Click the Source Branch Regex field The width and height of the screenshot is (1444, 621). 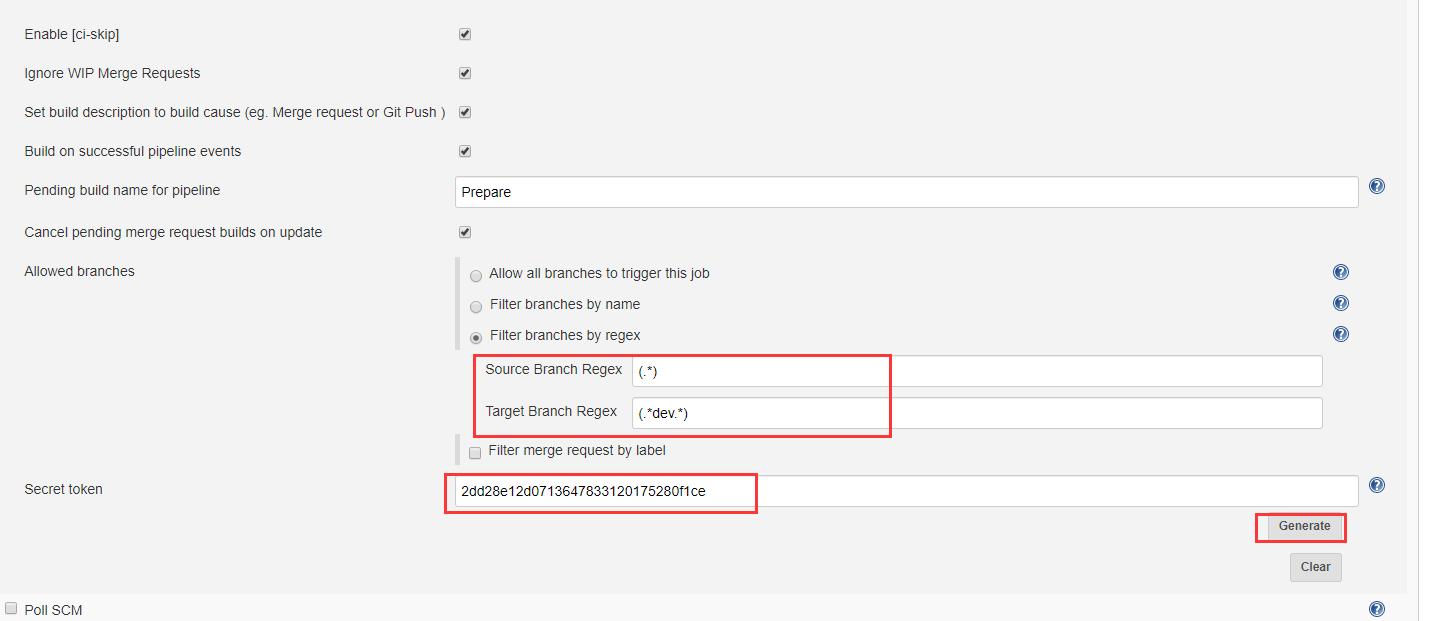(976, 371)
